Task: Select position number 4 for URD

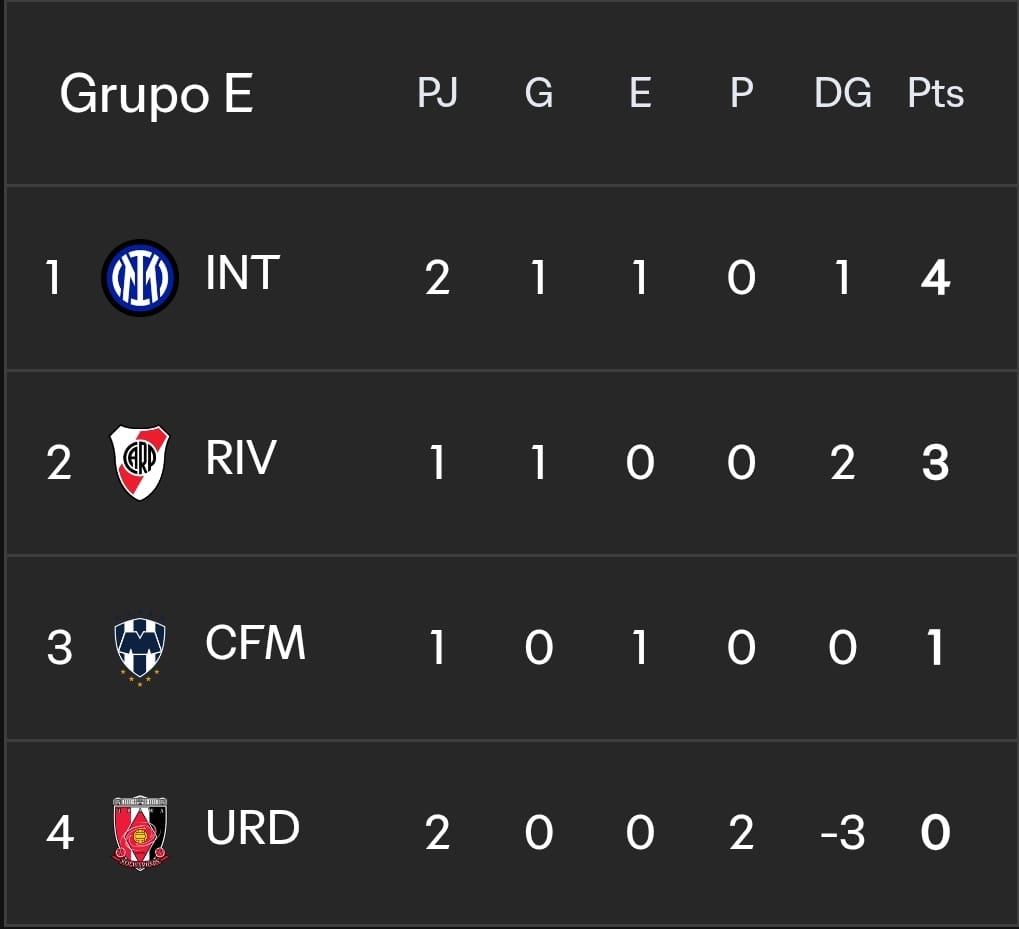Action: (x=60, y=833)
